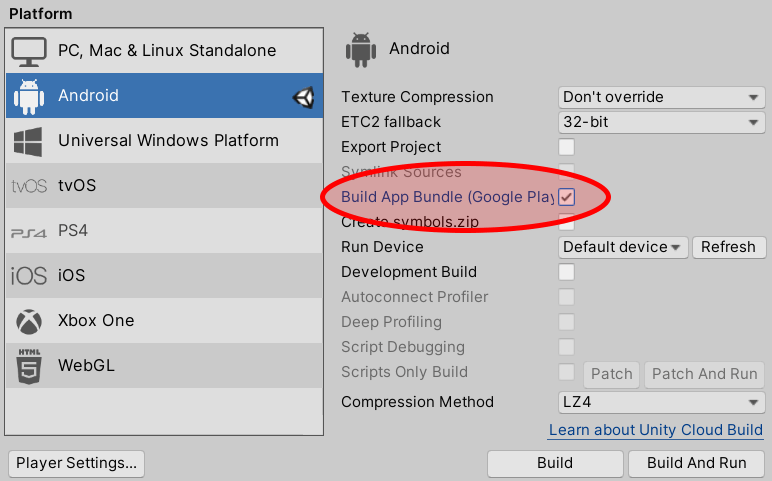
Task: Follow the Learn about Unity Cloud Build link
Action: [655, 430]
